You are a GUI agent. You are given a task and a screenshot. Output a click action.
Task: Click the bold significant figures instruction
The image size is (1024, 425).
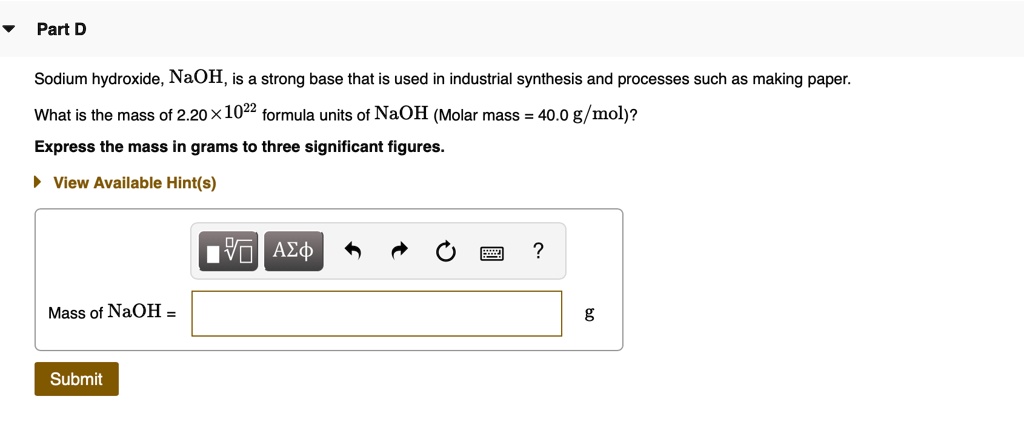(239, 147)
